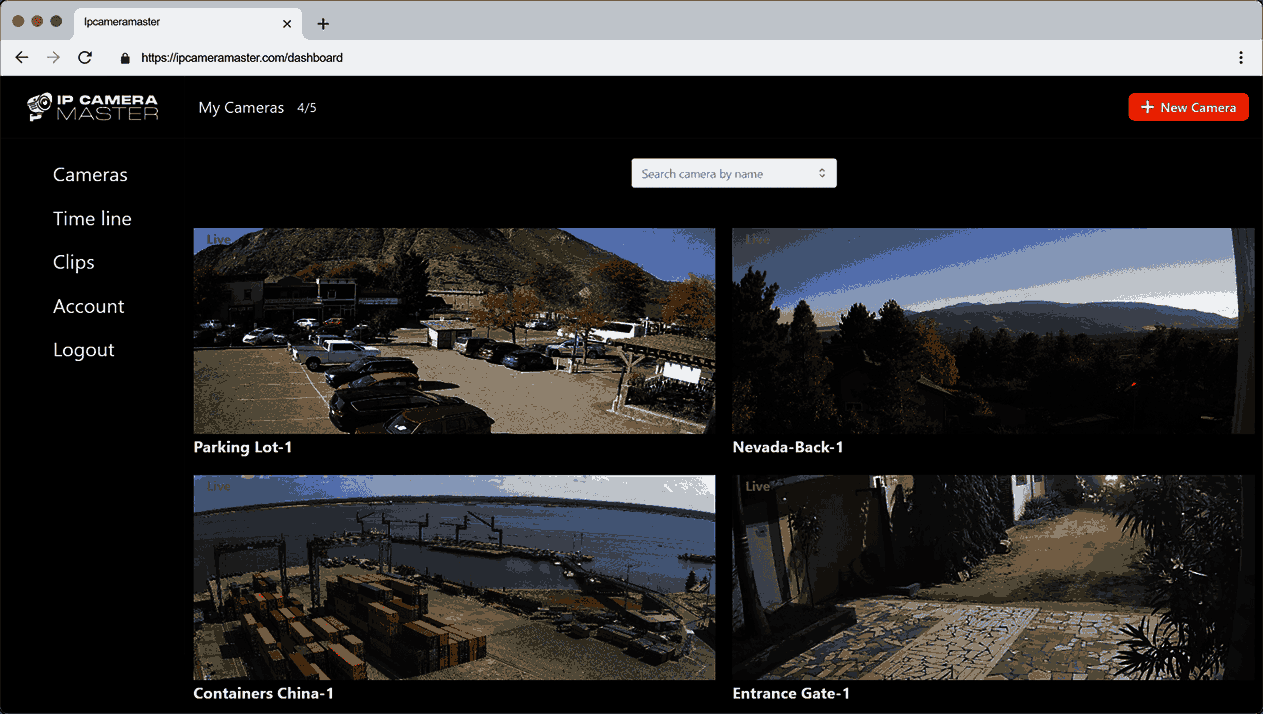Select Cameras in the sidebar
This screenshot has width=1263, height=714.
click(90, 174)
